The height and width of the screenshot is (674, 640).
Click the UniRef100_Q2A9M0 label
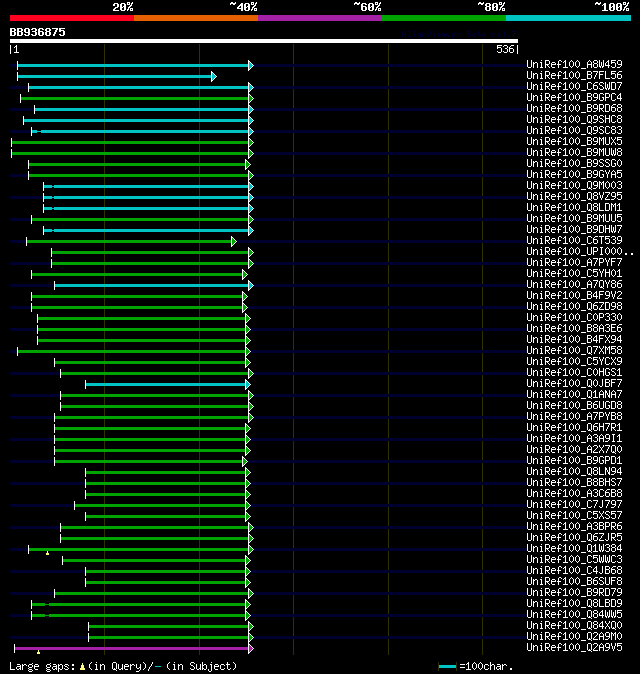coord(574,637)
